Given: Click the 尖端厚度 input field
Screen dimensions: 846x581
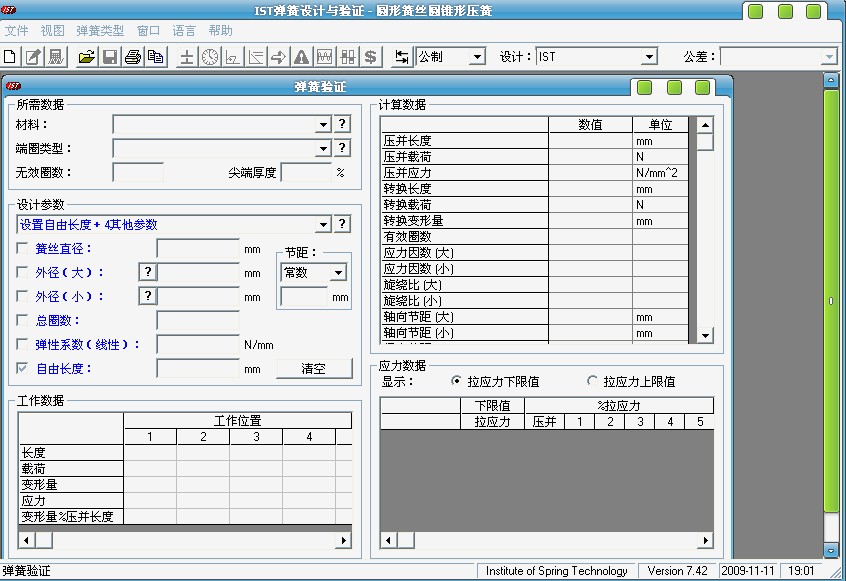Looking at the screenshot, I should (x=306, y=172).
